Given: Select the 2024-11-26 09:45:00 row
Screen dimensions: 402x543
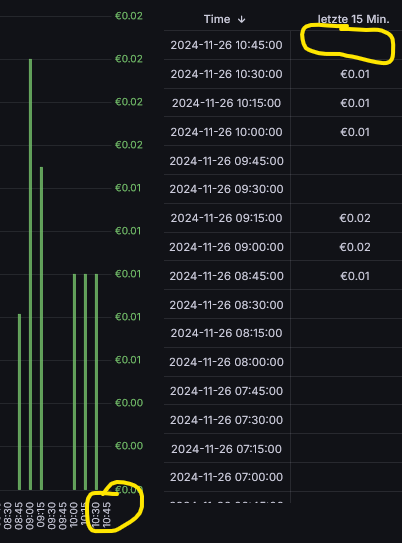Looking at the screenshot, I should coord(283,161).
